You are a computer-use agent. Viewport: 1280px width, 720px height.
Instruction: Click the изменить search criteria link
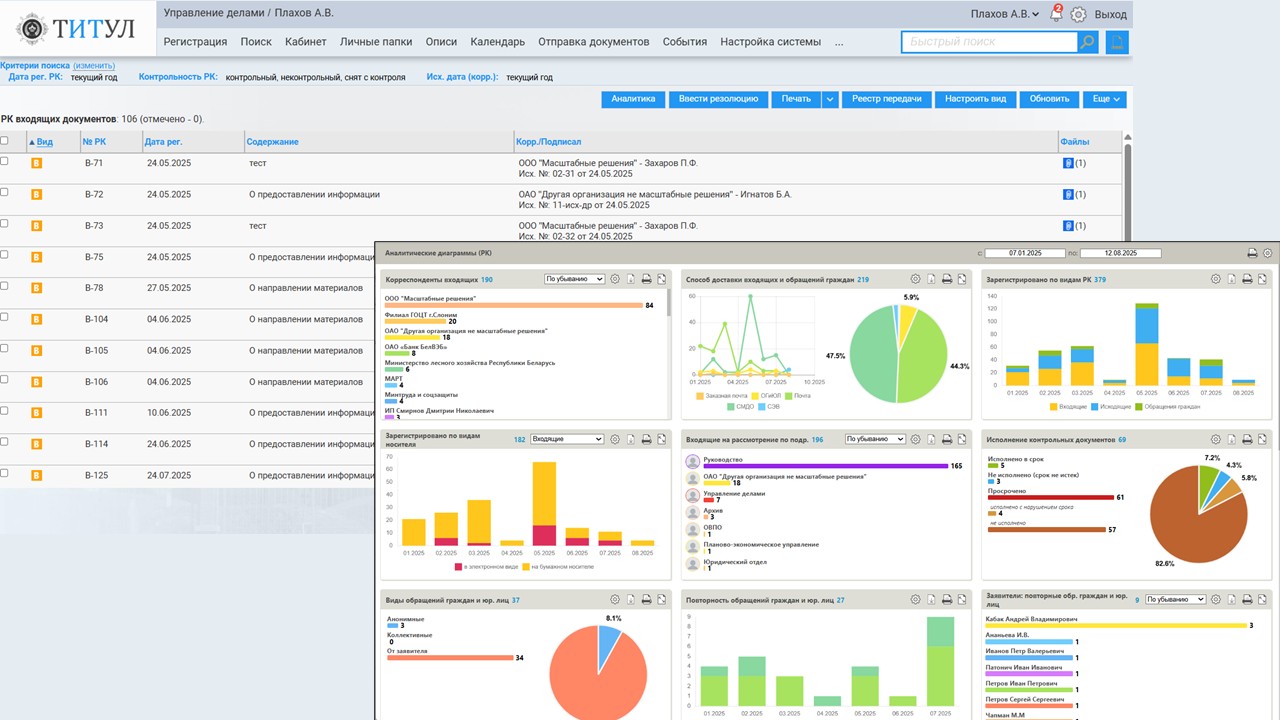pos(94,65)
